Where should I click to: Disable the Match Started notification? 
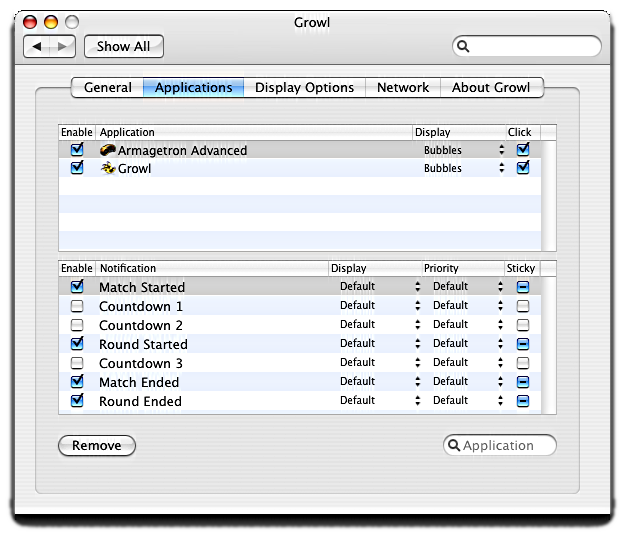(77, 287)
